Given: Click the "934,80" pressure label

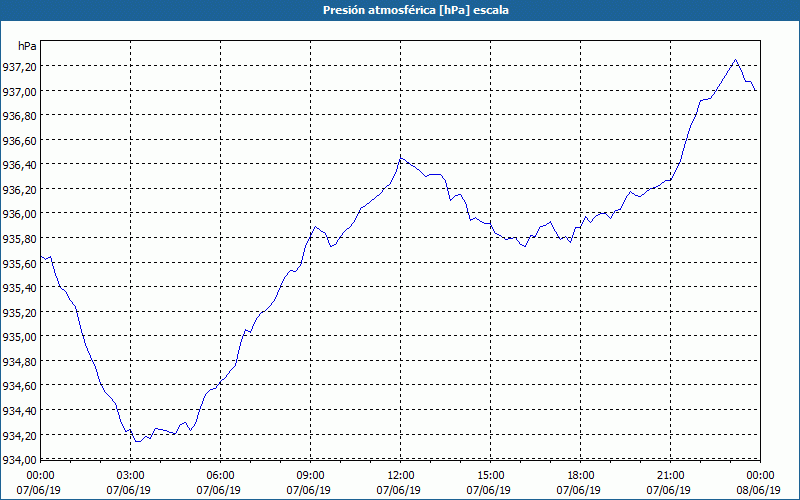Looking at the screenshot, I should point(19,361).
